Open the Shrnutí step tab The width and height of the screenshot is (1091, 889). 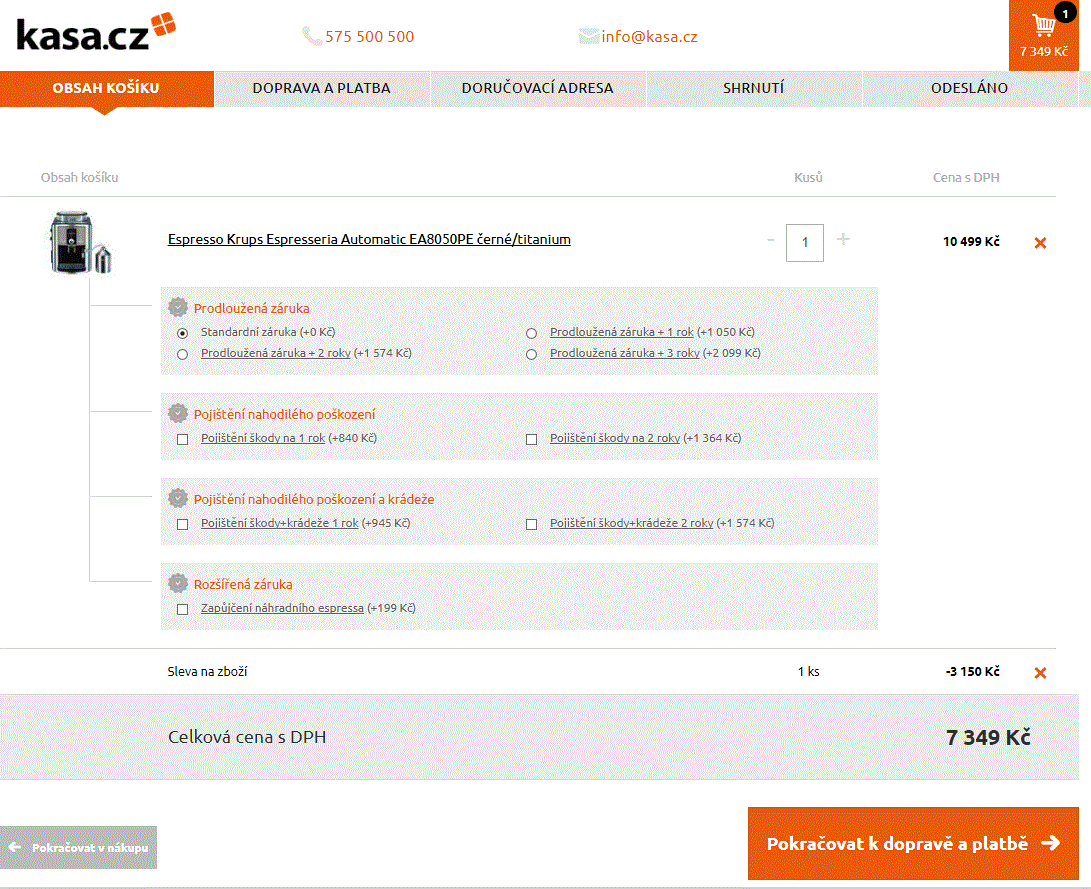pyautogui.click(x=754, y=88)
